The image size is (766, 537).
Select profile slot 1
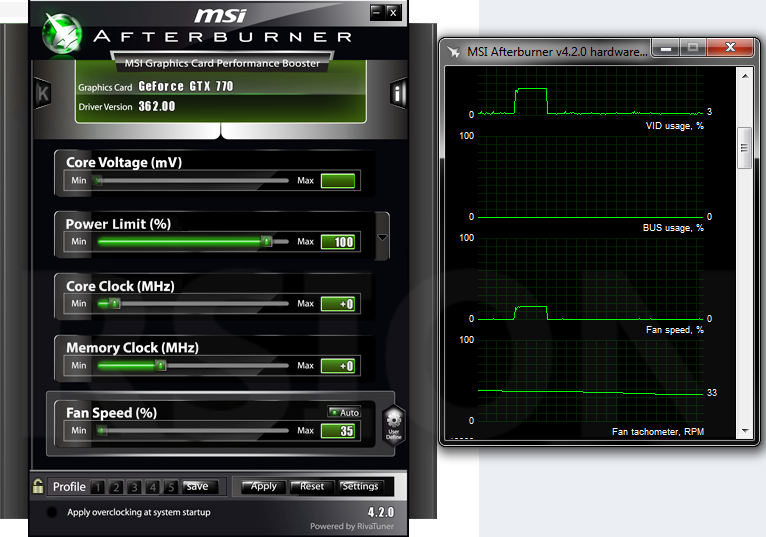tap(98, 487)
